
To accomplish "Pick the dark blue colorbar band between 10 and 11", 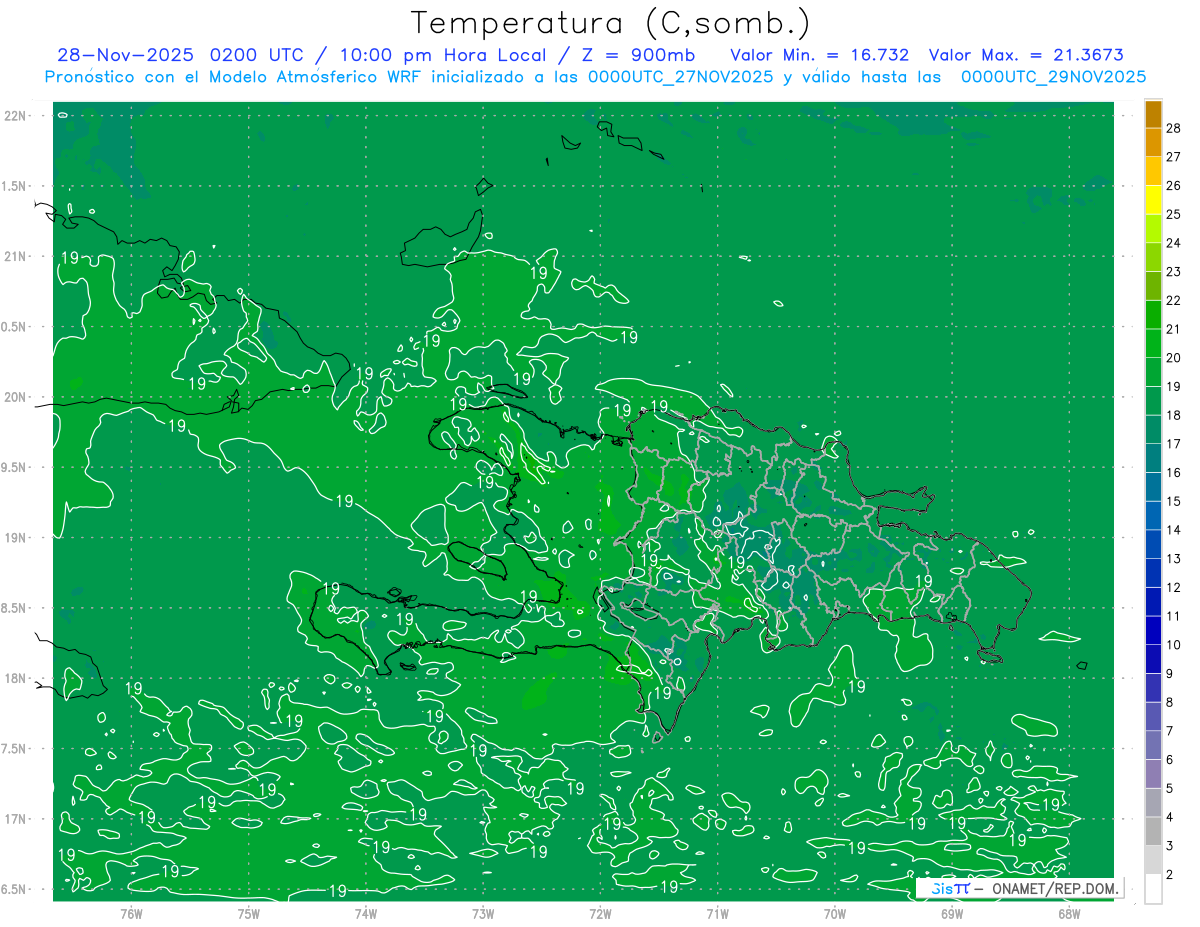I will coord(1153,631).
